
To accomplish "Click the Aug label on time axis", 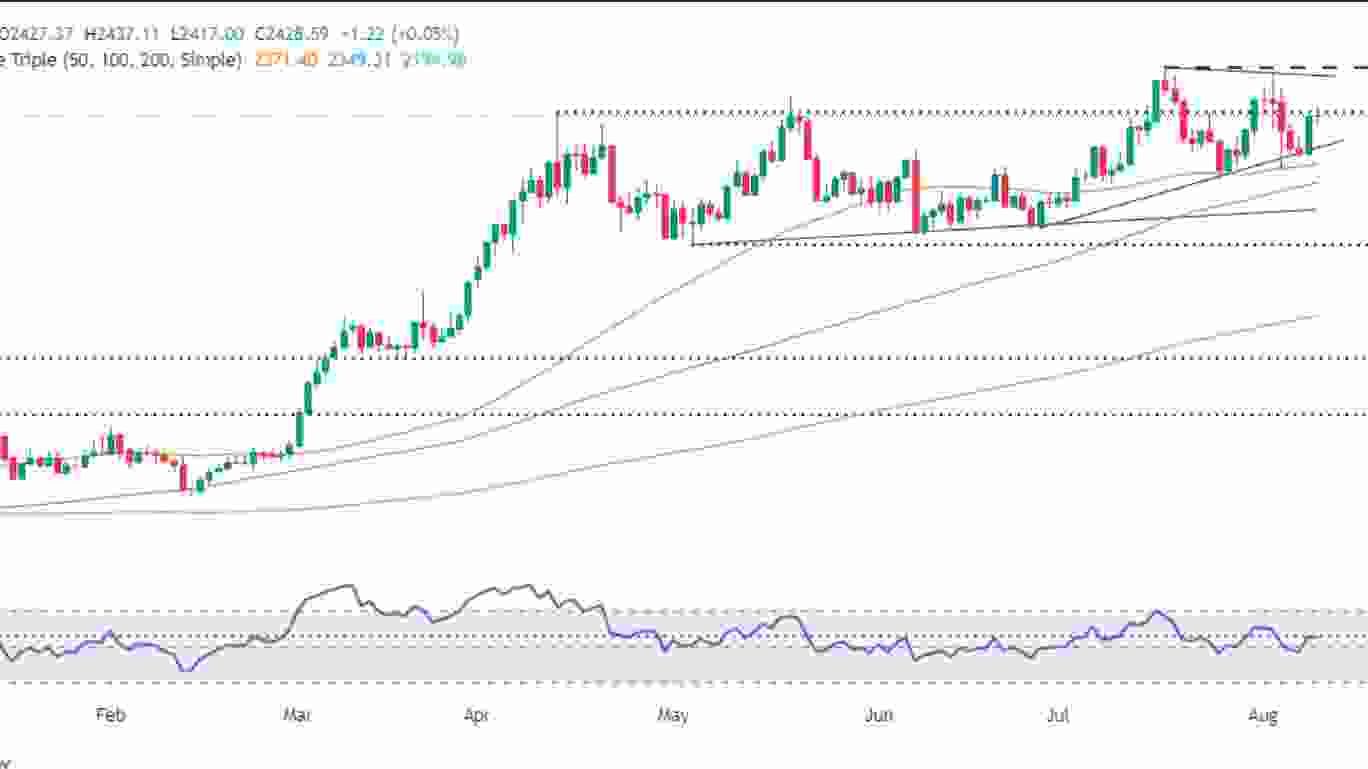I will tap(1264, 716).
